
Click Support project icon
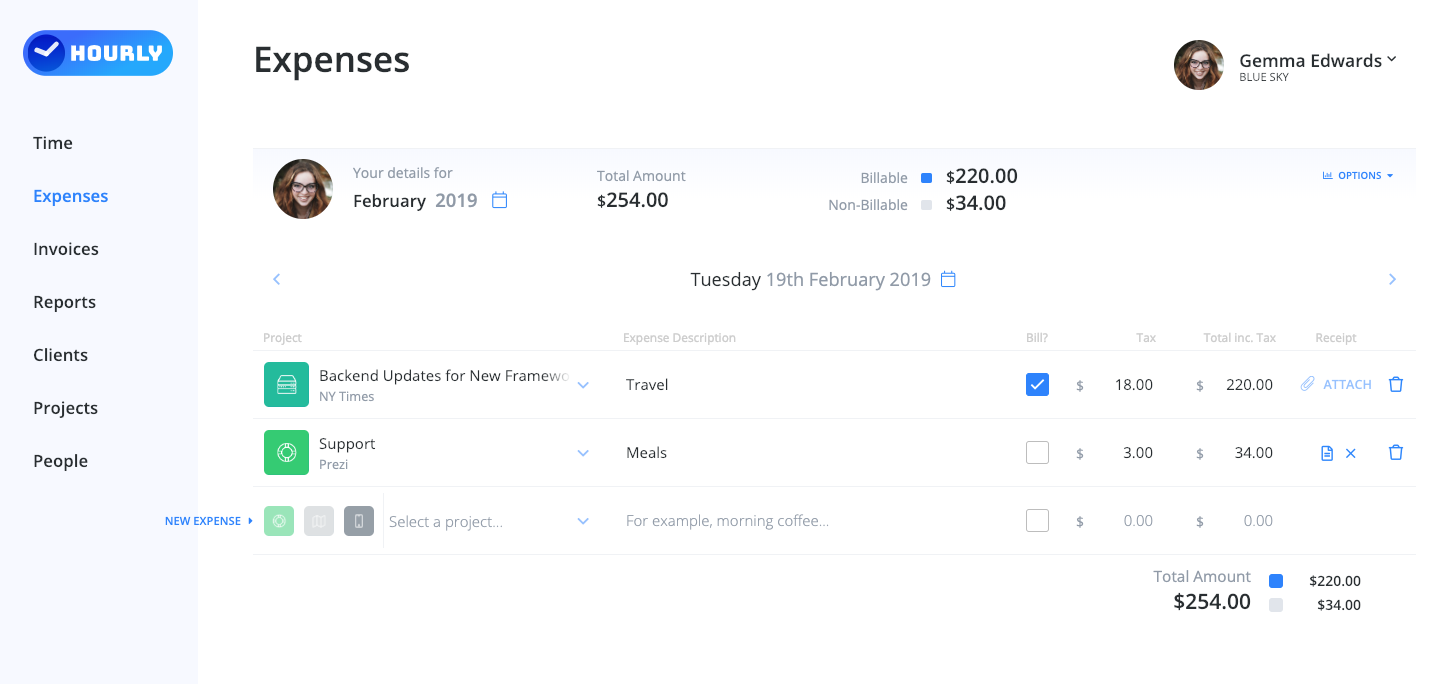point(286,453)
